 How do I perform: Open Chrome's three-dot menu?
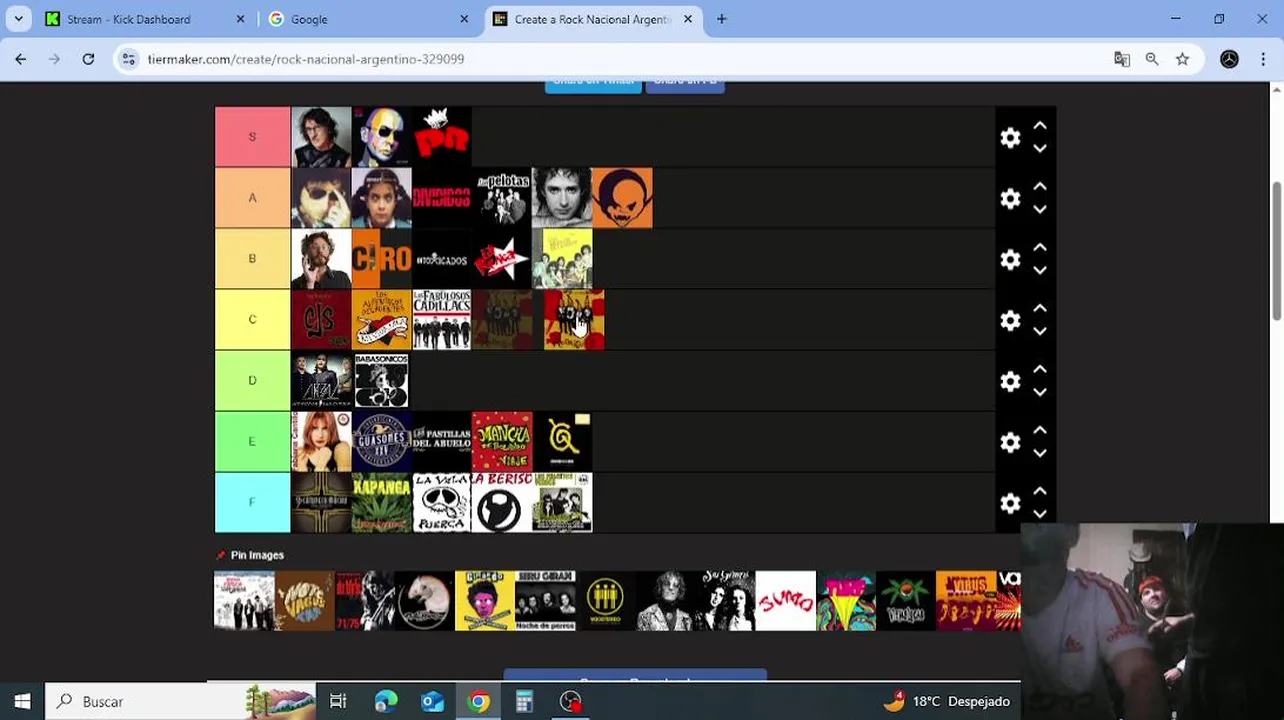pos(1263,59)
